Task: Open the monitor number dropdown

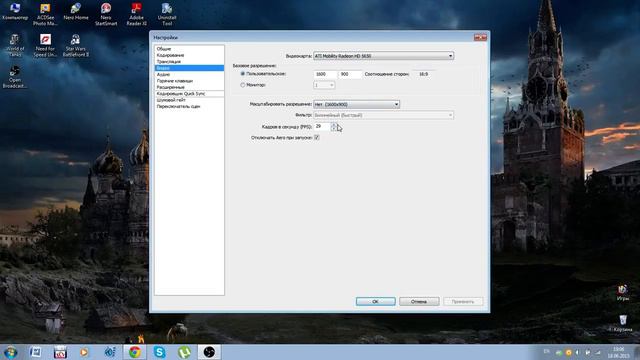Action: click(324, 85)
